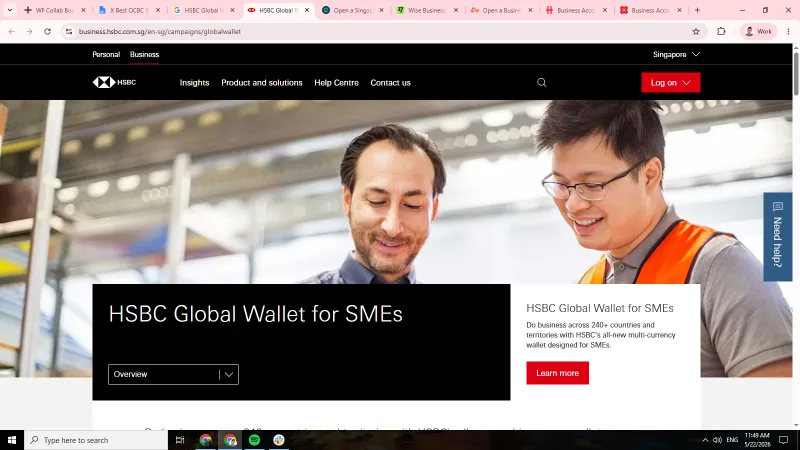This screenshot has height=450, width=800.
Task: Close the WF Collab Board tab
Action: coord(84,10)
